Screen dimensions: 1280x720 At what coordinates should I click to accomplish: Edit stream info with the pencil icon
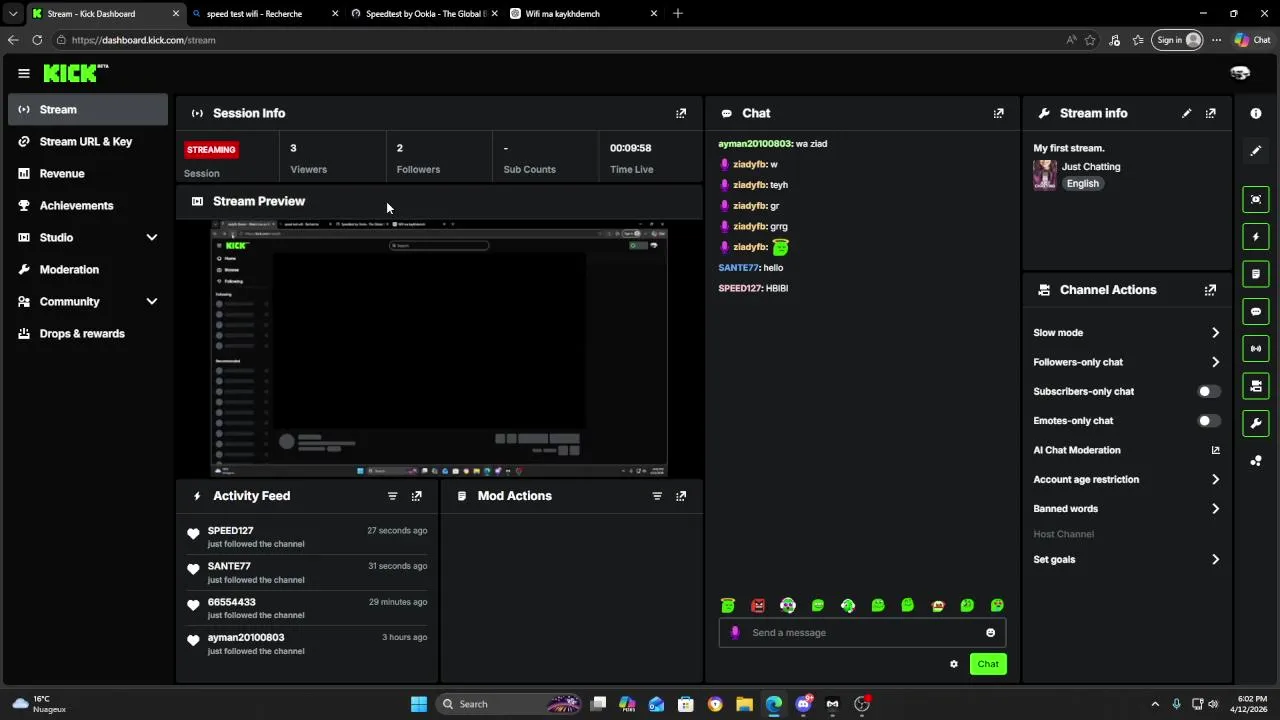(x=1186, y=113)
